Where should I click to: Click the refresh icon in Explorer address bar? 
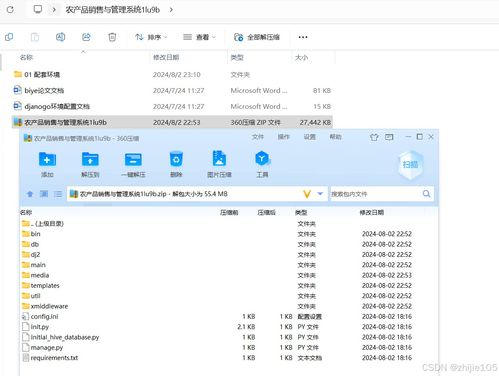pyautogui.click(x=10, y=10)
